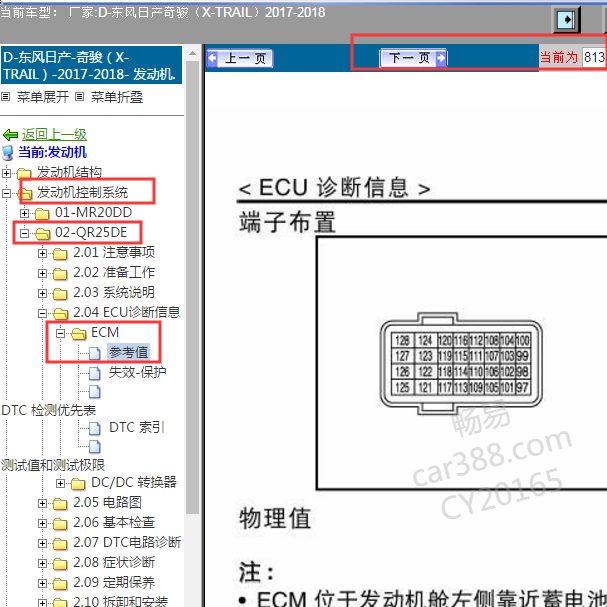Collapse the 发动机控制系统 folder
The image size is (607, 607).
coord(6,193)
